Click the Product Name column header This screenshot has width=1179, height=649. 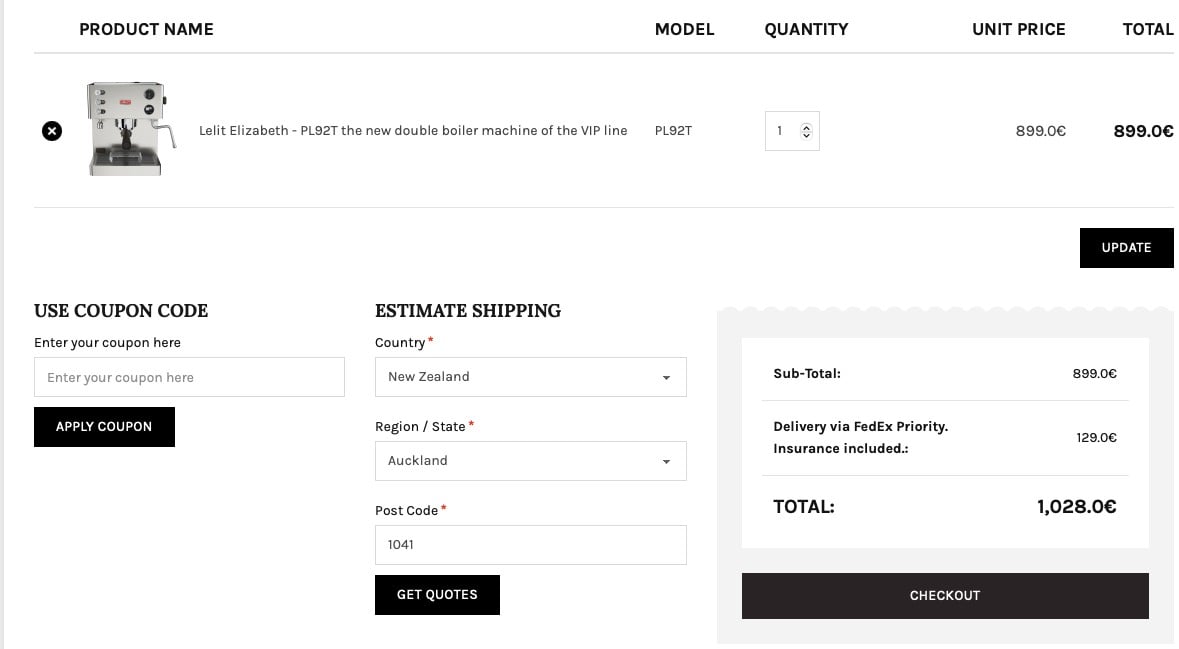click(147, 29)
